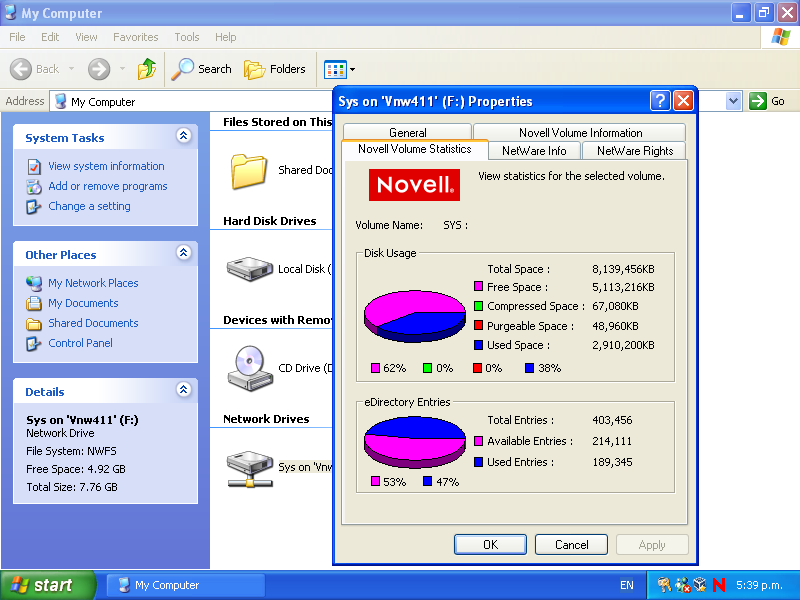
Task: Go to Shared Documents link in Other Places
Action: tap(93, 323)
